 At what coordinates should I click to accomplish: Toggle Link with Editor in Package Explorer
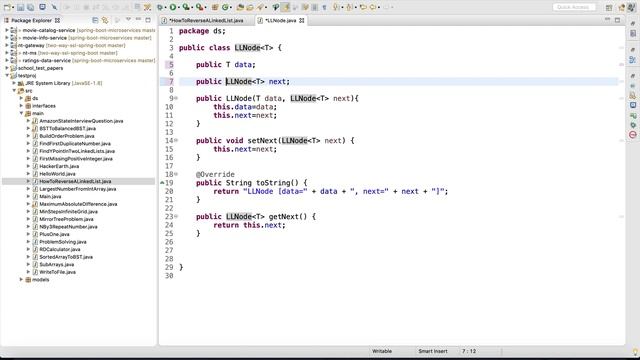coord(105,20)
